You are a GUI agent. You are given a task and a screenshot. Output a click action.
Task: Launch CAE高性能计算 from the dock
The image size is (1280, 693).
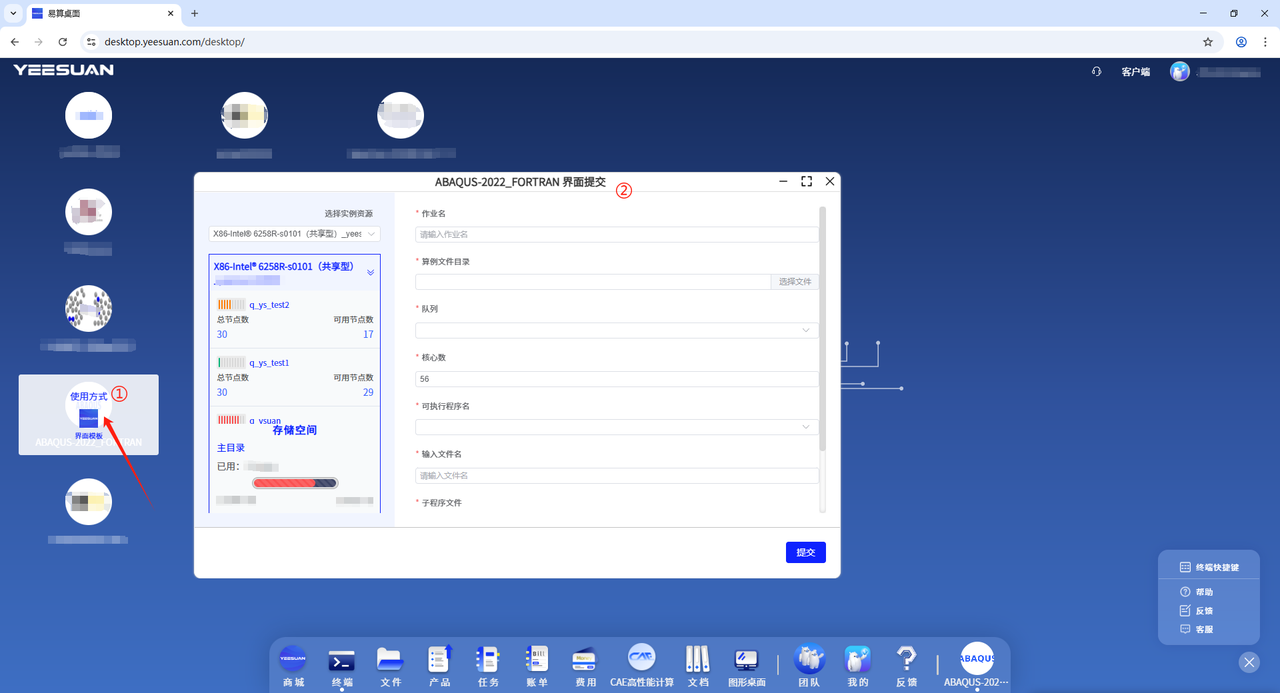[x=642, y=660]
